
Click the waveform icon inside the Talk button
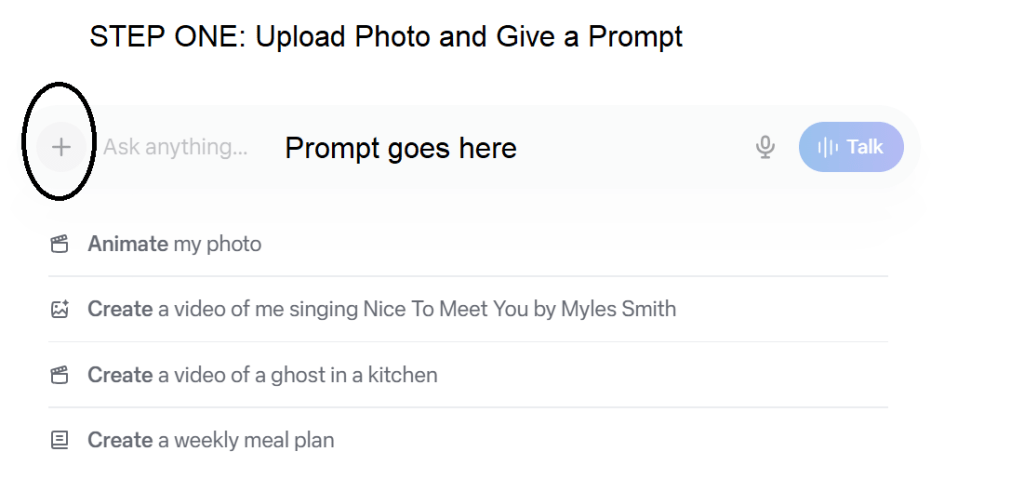click(x=828, y=147)
